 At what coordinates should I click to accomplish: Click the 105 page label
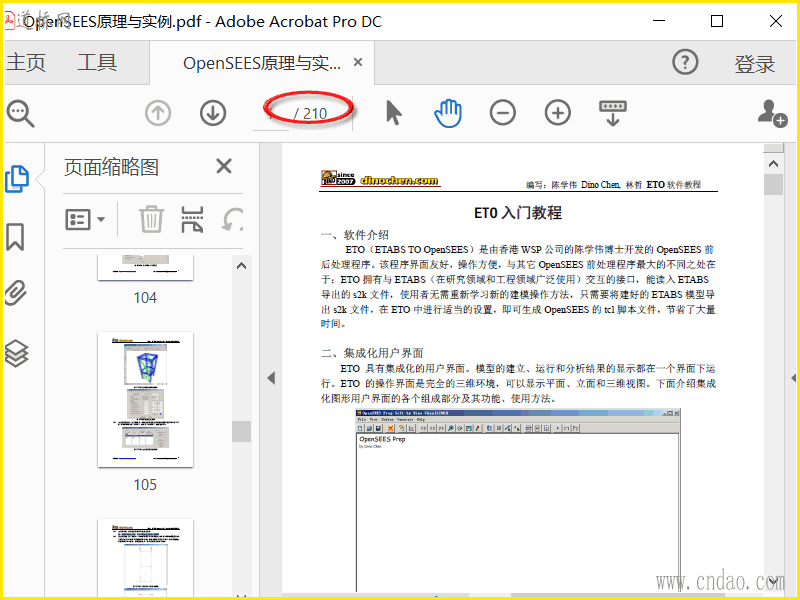point(145,485)
